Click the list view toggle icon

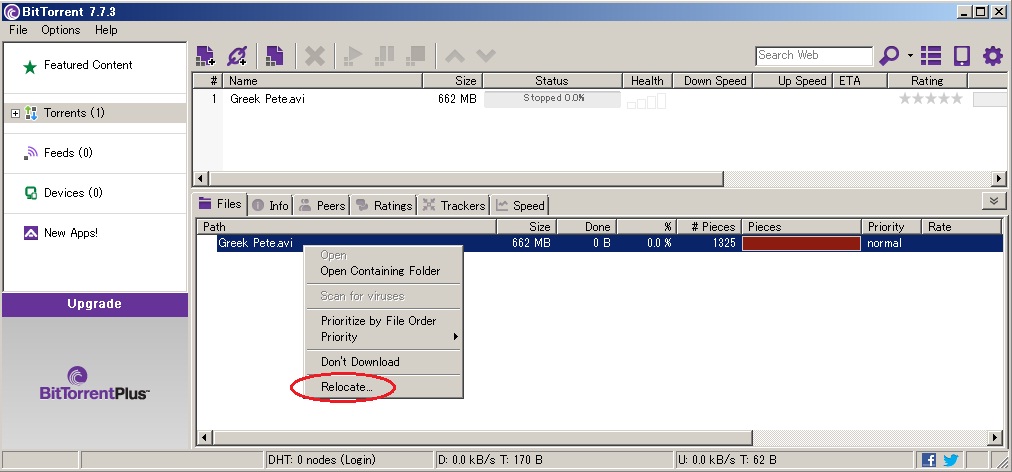click(x=931, y=56)
